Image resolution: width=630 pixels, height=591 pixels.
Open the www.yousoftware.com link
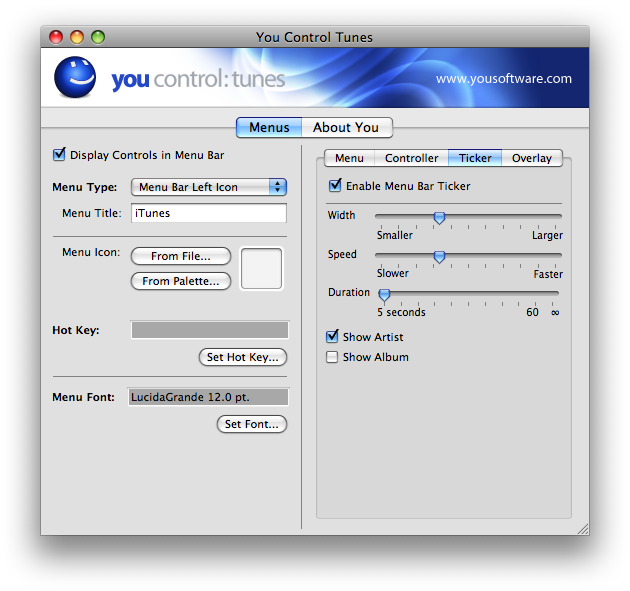point(504,79)
